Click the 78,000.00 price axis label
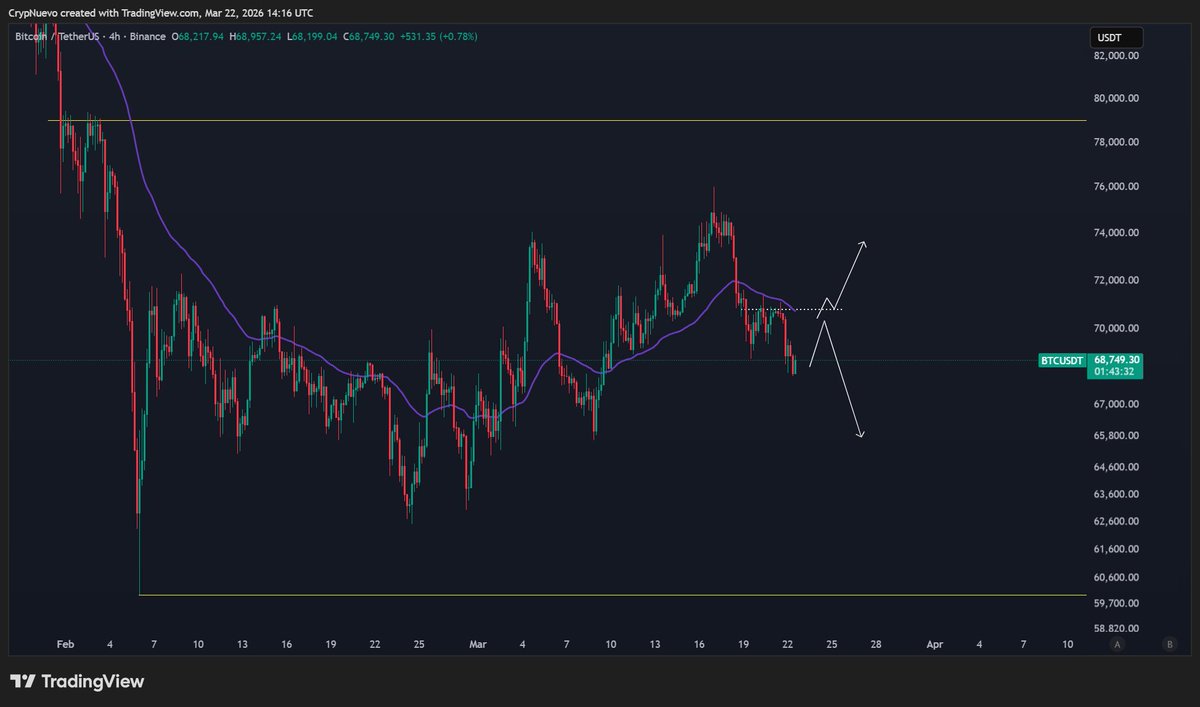Viewport: 1200px width, 707px height. tap(1117, 142)
